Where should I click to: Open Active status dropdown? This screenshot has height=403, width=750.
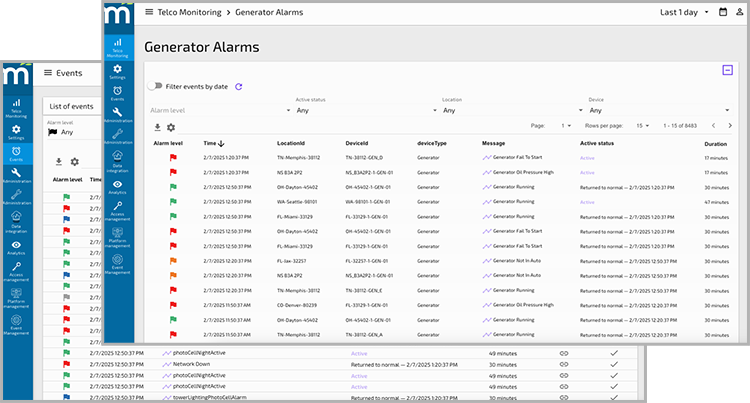(x=366, y=110)
